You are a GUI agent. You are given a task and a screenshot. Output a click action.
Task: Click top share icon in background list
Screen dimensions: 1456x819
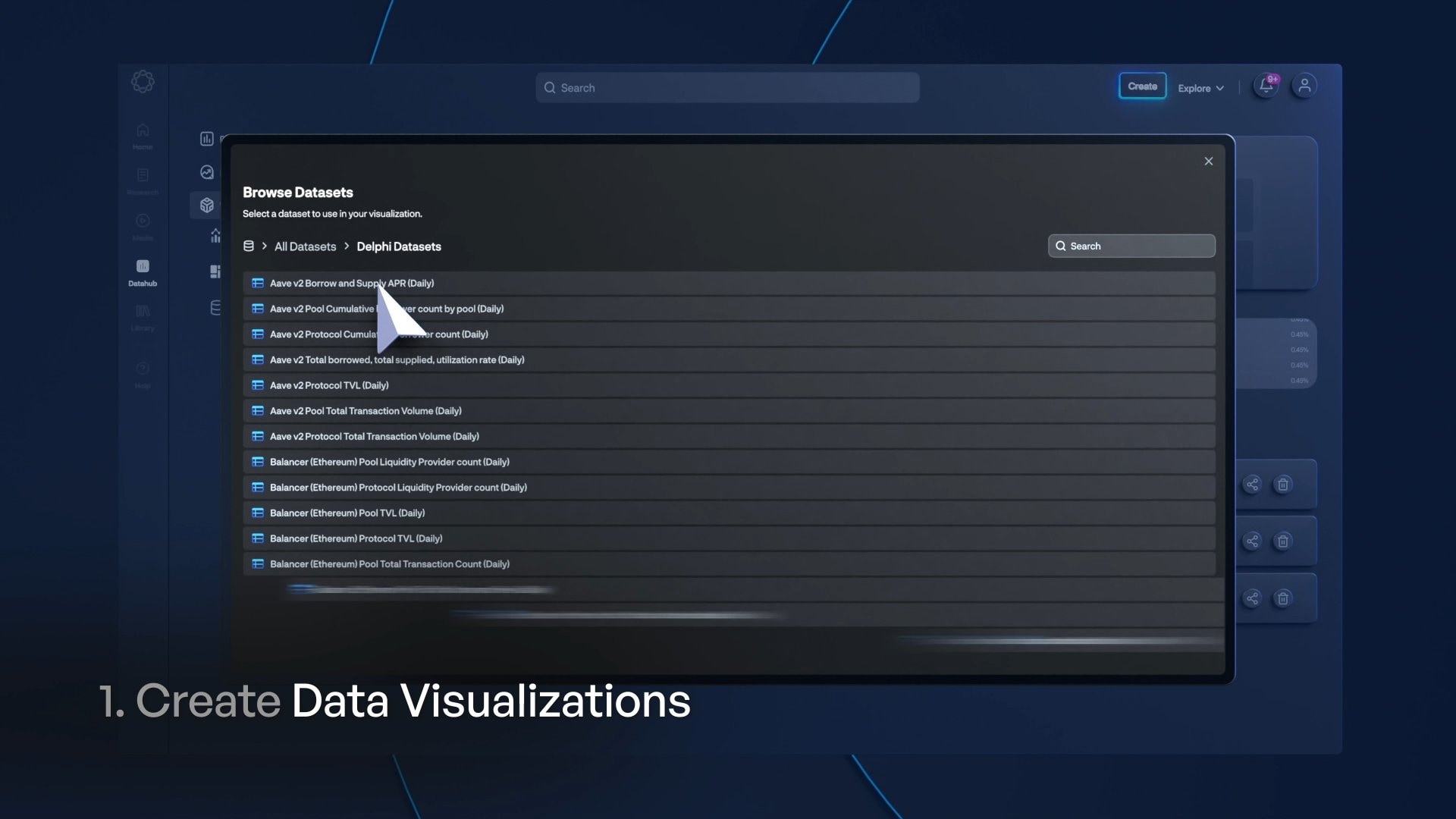(1253, 485)
